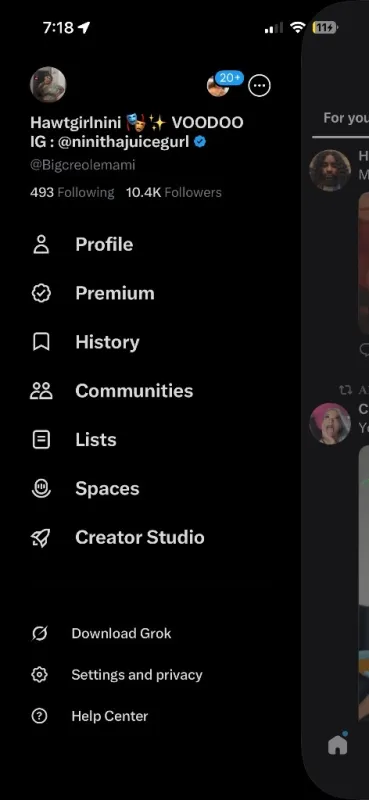Tap the Premium verified badge icon

coord(41,293)
